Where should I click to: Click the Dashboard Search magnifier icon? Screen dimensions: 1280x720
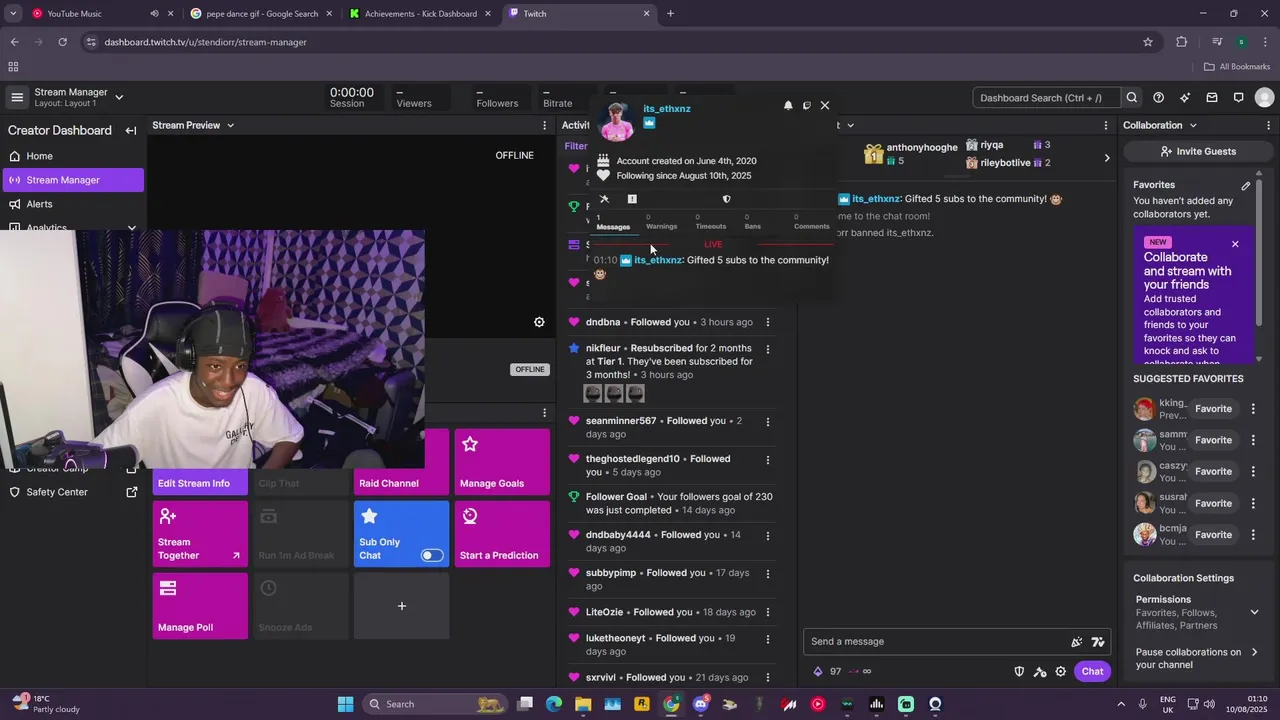(1132, 98)
